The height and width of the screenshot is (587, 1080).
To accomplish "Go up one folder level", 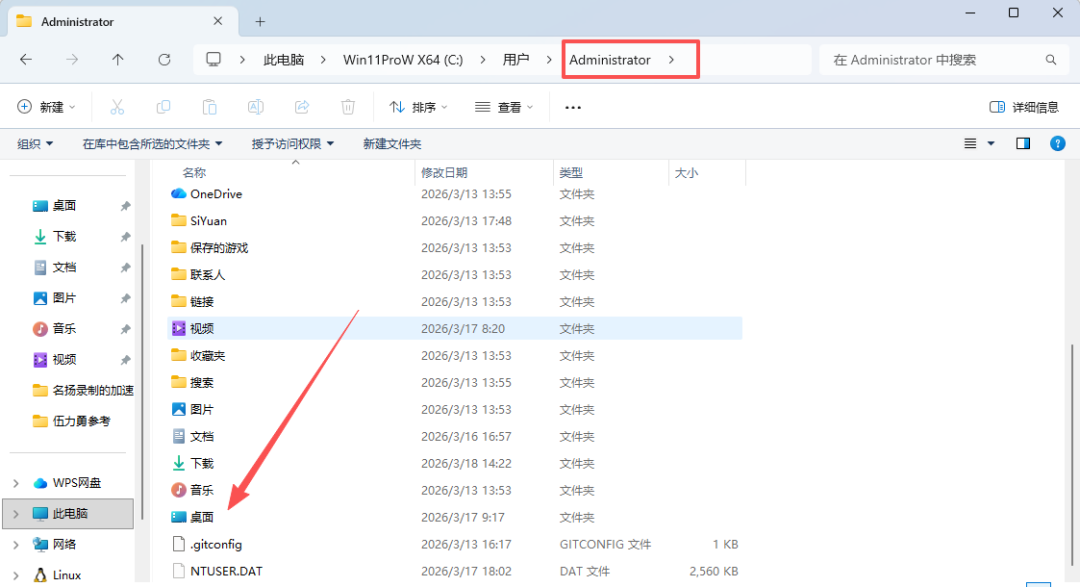I will click(118, 60).
